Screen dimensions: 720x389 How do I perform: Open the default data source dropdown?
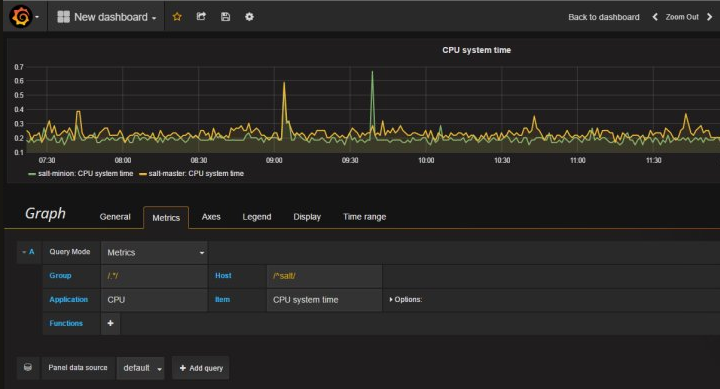(141, 368)
